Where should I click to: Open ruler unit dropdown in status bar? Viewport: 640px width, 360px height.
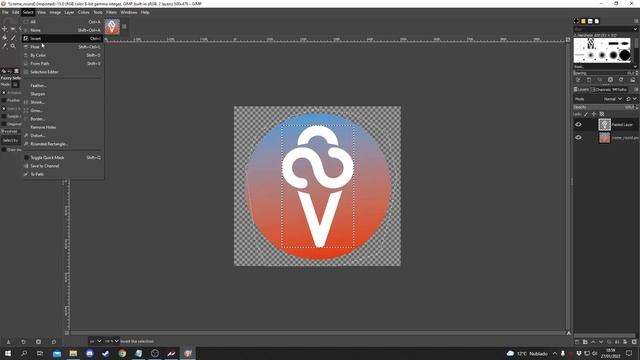[95, 341]
